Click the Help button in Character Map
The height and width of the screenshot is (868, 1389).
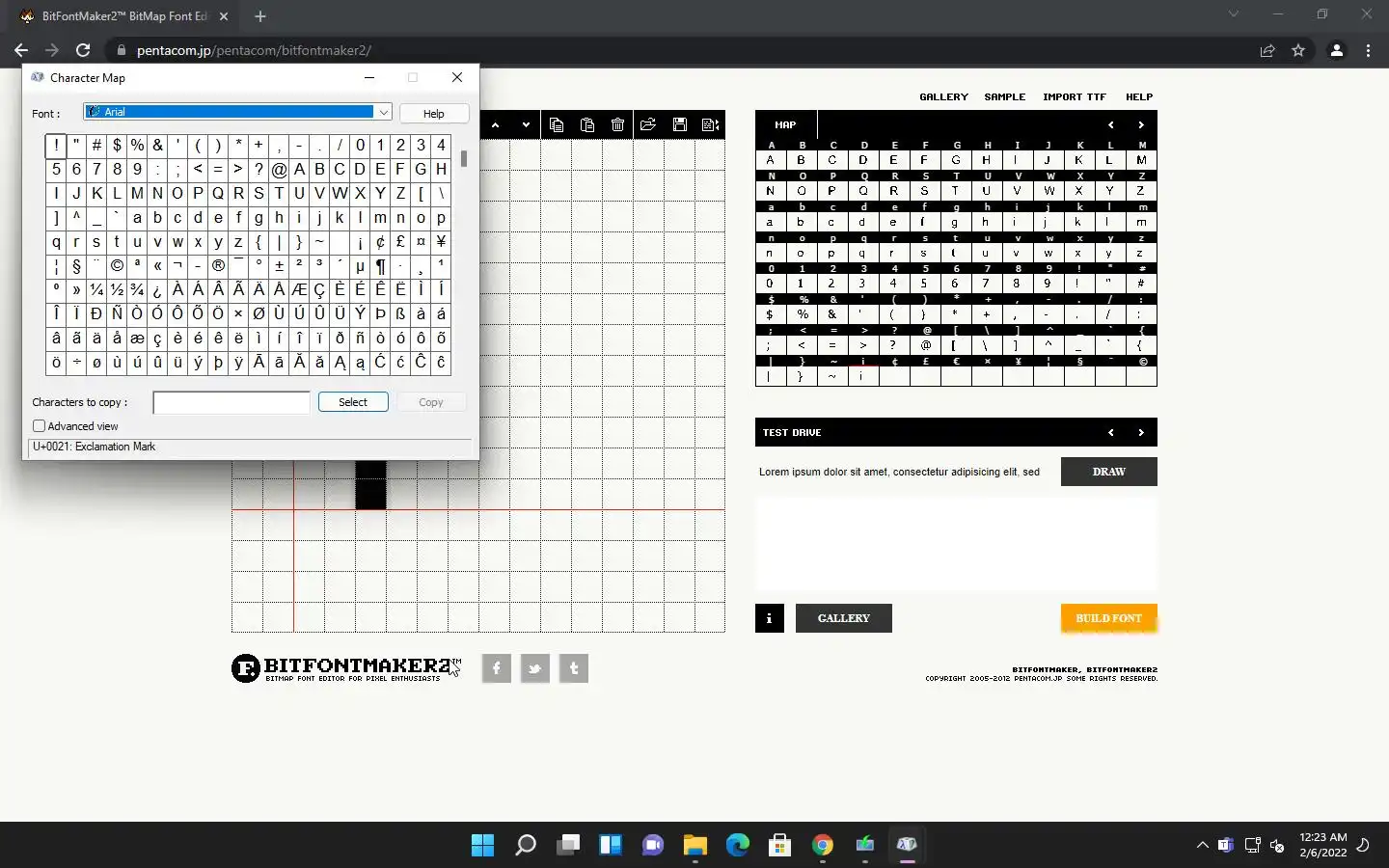click(434, 113)
